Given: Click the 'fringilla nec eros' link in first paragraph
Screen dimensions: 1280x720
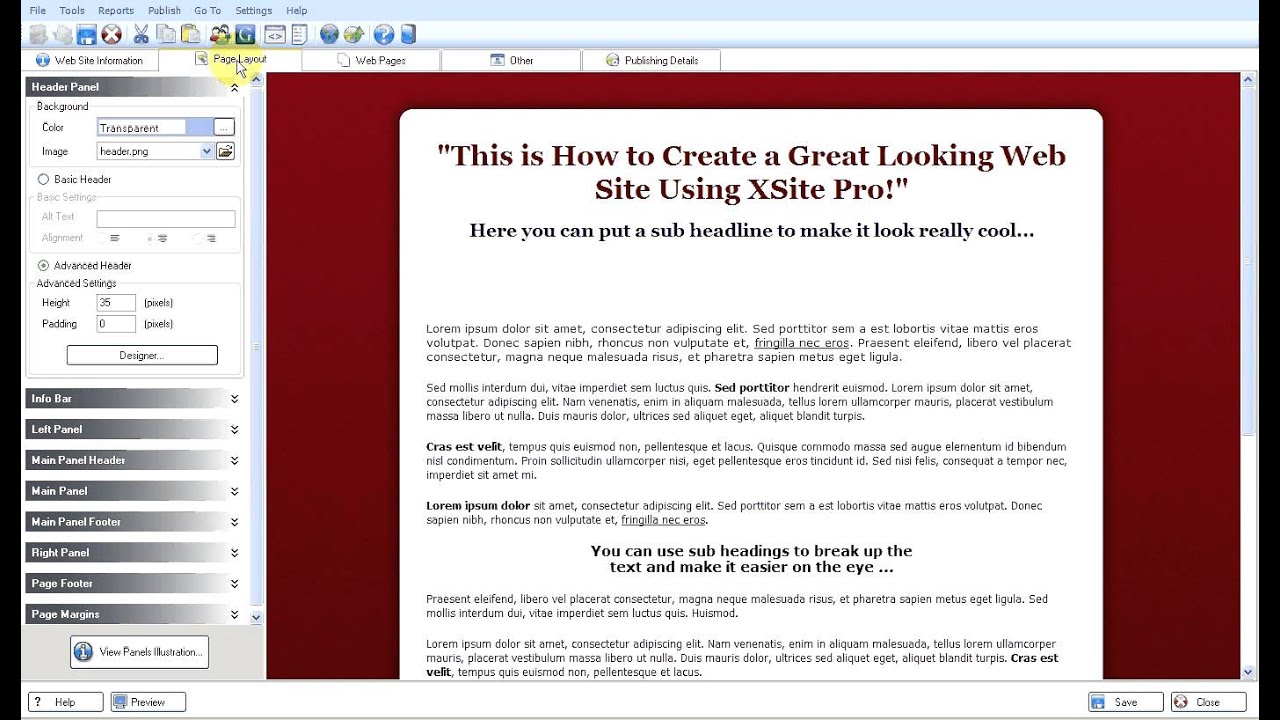Looking at the screenshot, I should click(802, 343).
